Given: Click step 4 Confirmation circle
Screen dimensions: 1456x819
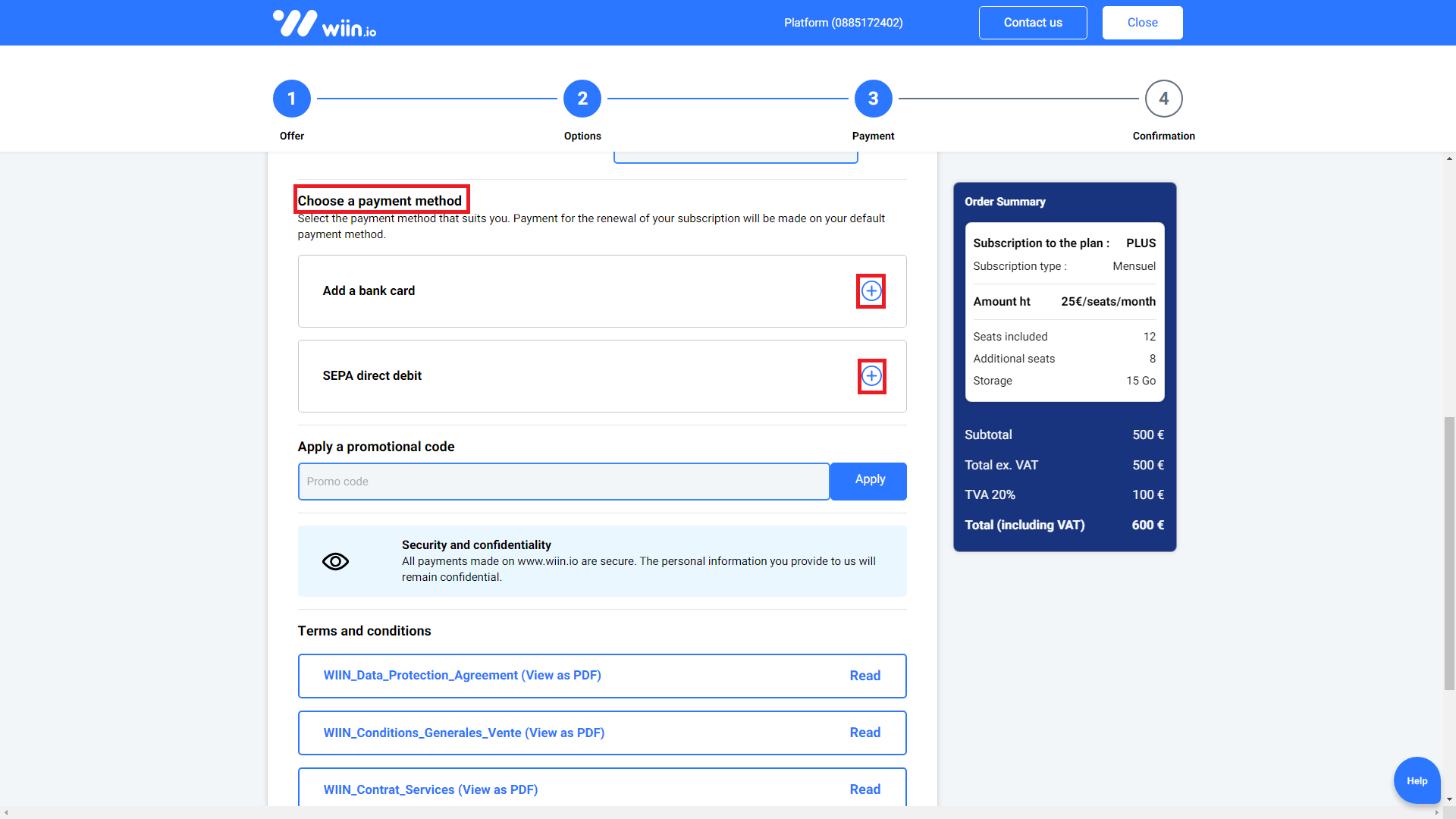Looking at the screenshot, I should [x=1163, y=99].
